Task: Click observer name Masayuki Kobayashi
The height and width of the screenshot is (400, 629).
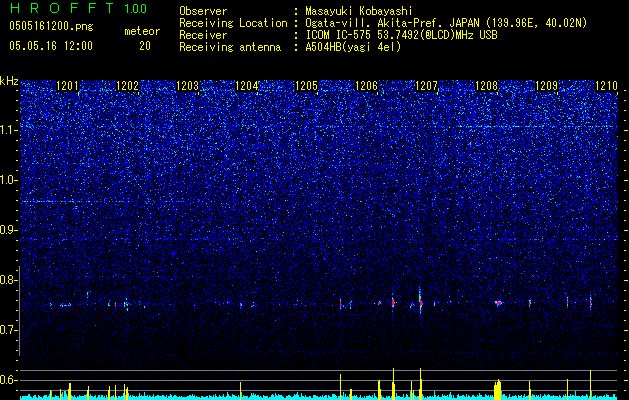Action: [359, 11]
